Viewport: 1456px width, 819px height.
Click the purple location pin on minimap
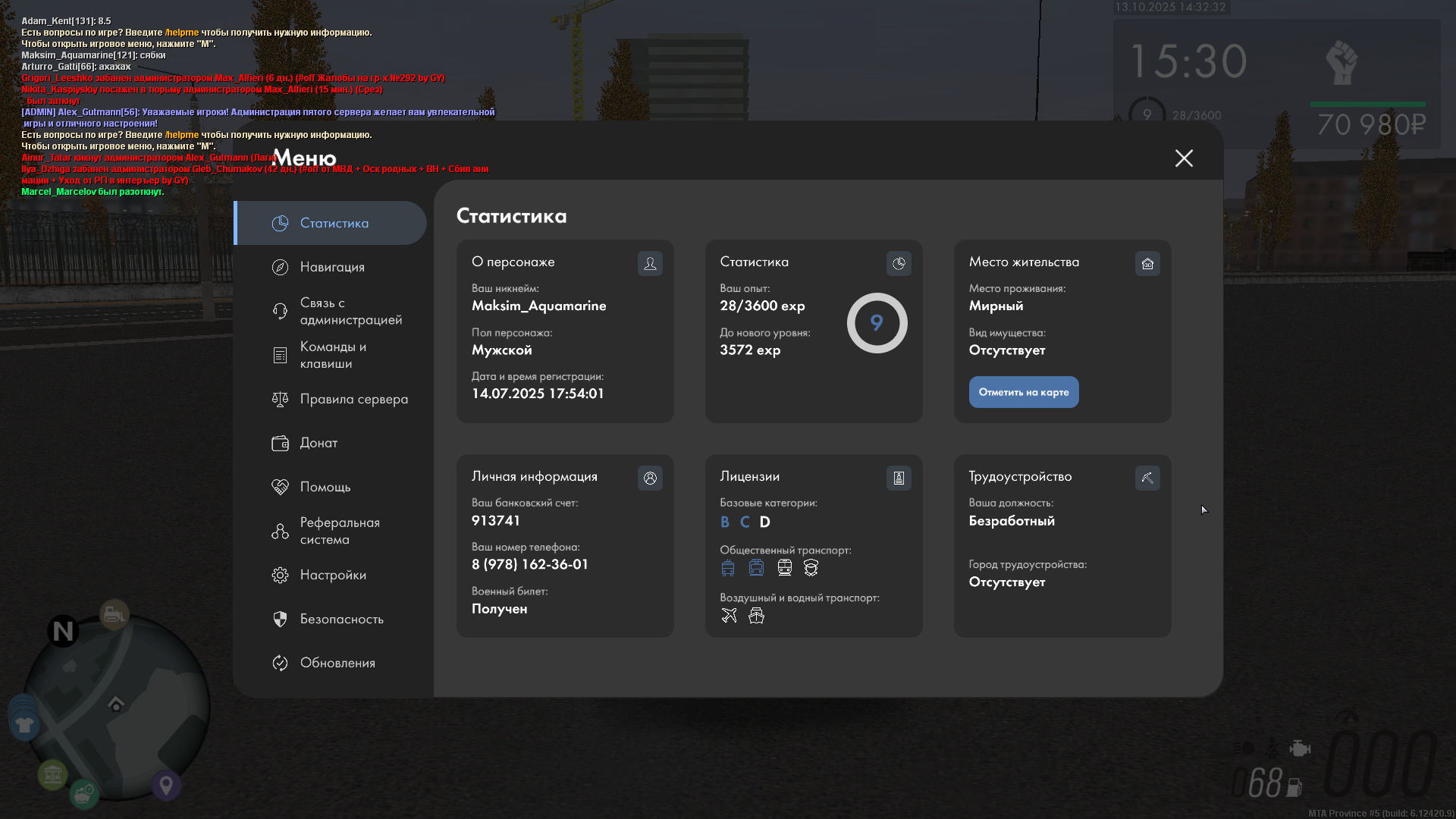(166, 785)
